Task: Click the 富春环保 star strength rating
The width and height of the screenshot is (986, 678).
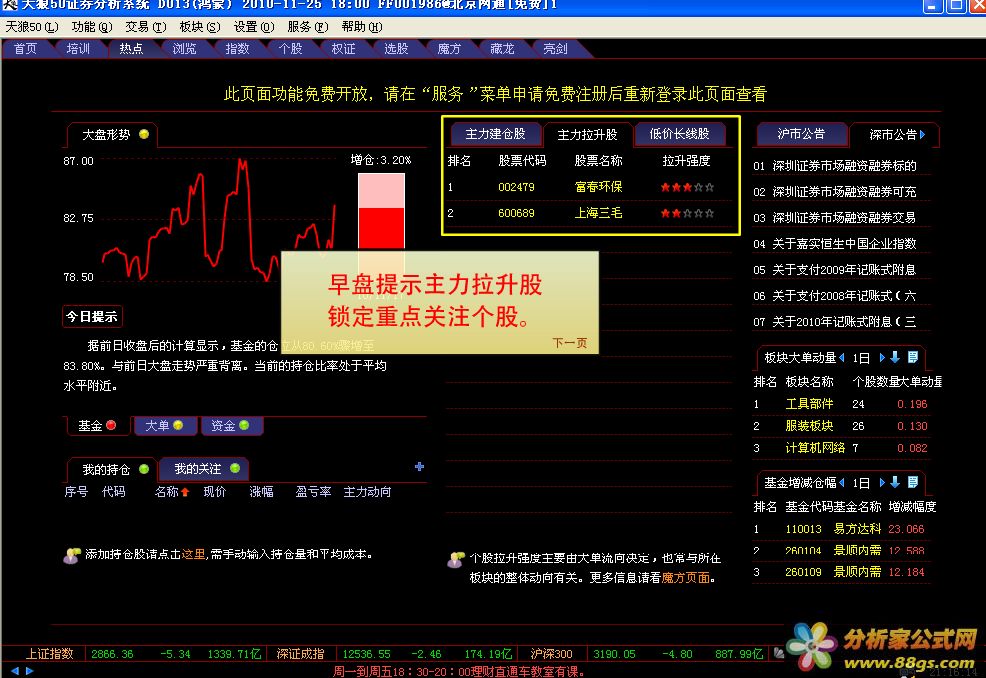Action: tap(687, 187)
